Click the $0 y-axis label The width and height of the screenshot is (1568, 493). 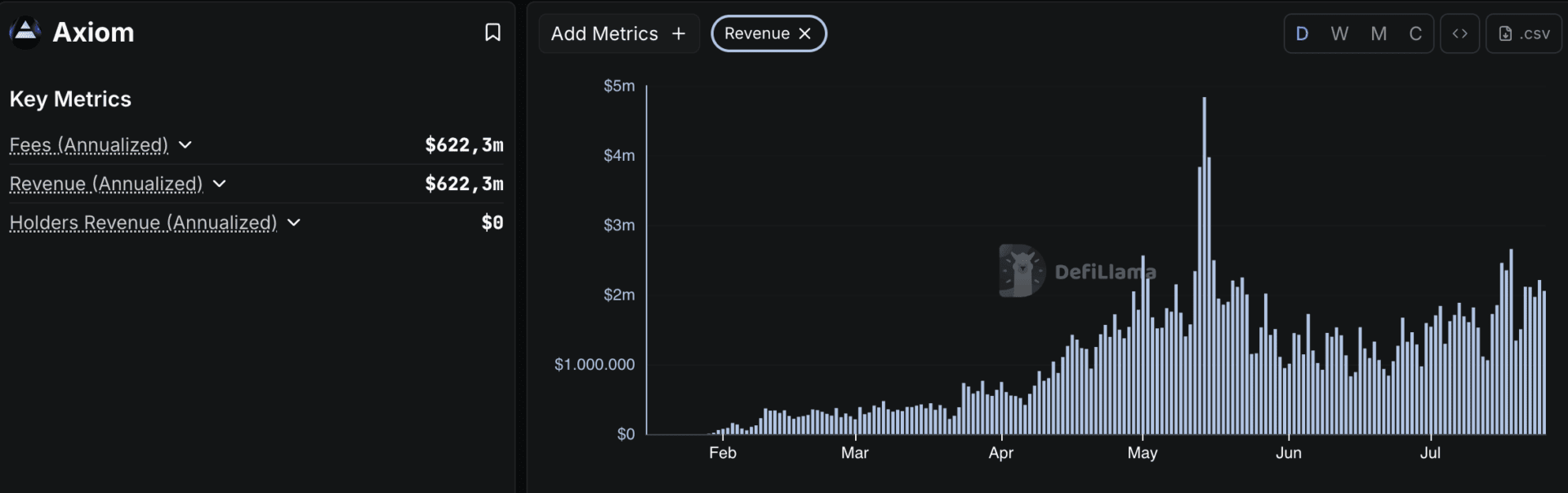pyautogui.click(x=626, y=434)
